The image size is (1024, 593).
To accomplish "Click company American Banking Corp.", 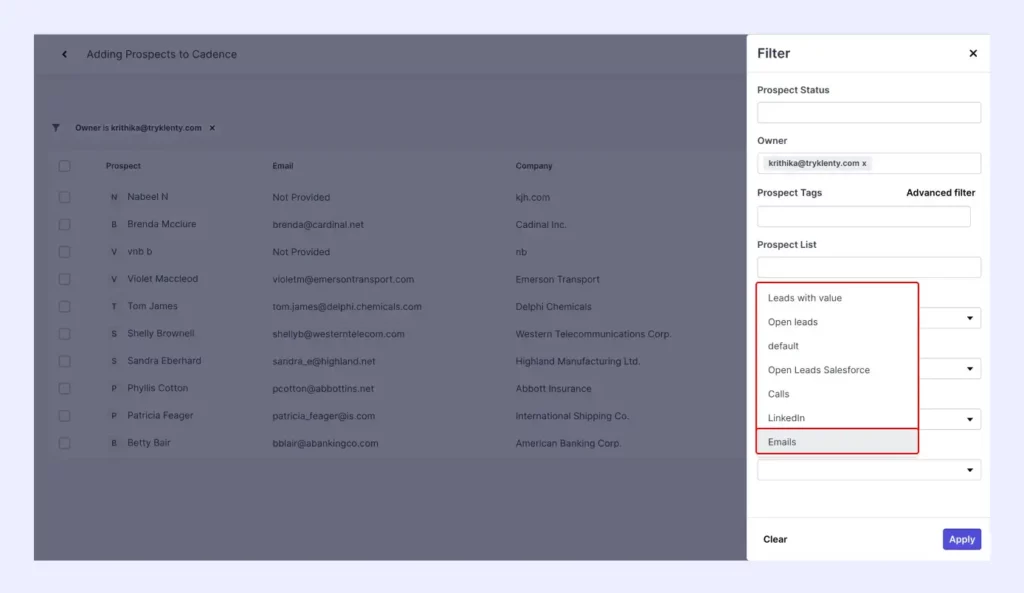I will pyautogui.click(x=568, y=443).
